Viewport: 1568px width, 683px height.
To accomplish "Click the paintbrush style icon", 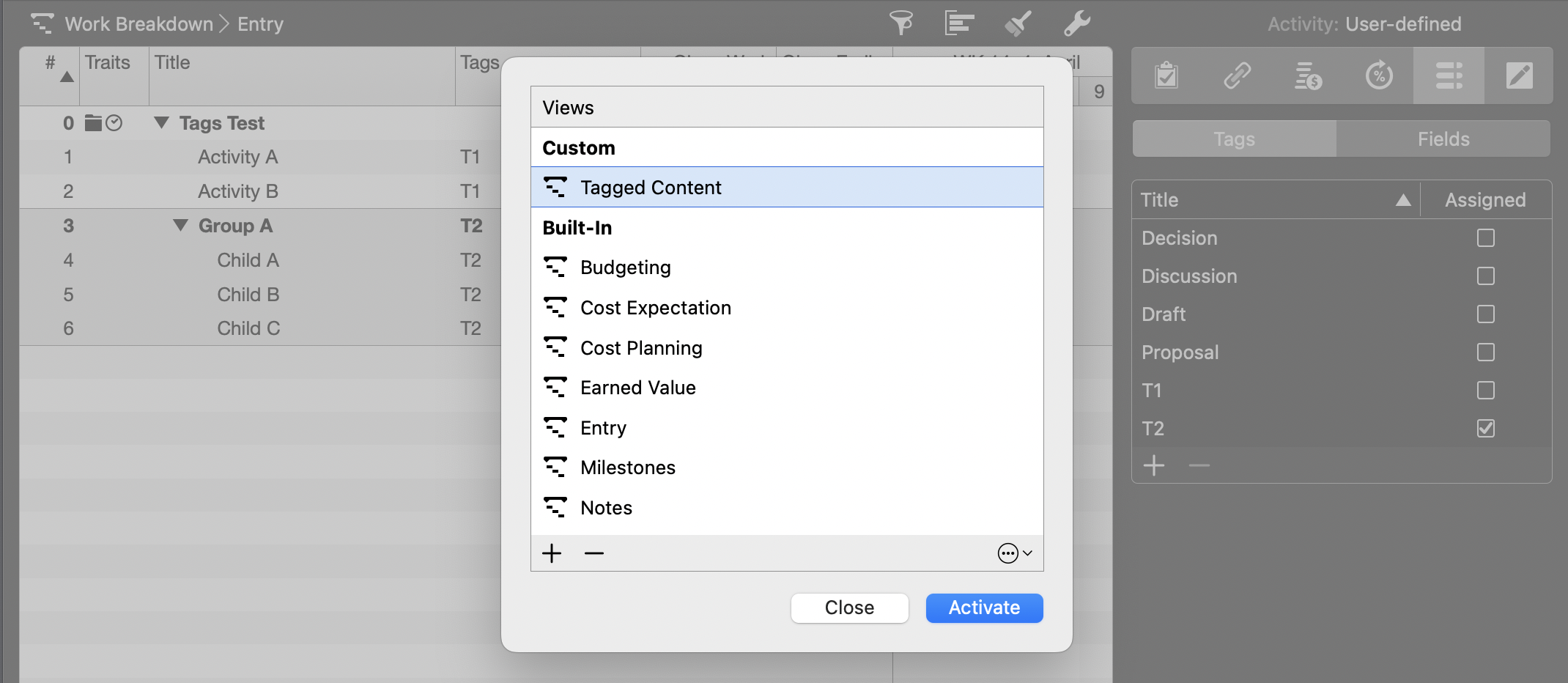I will pyautogui.click(x=1018, y=23).
